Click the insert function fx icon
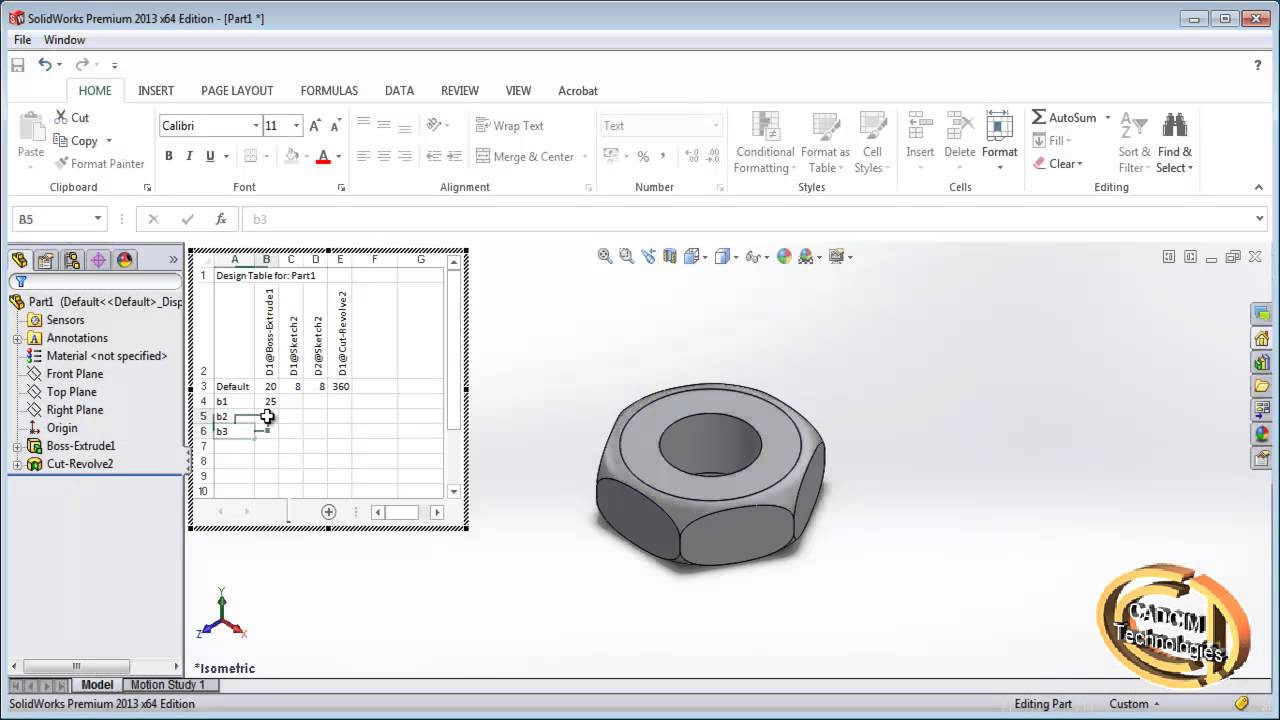The height and width of the screenshot is (720, 1280). [221, 219]
